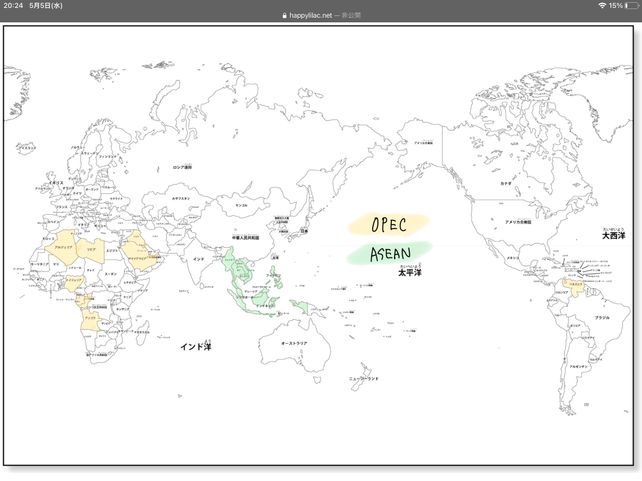The height and width of the screenshot is (481, 642).
Task: Click the 太平洋 ocean label
Action: [409, 272]
